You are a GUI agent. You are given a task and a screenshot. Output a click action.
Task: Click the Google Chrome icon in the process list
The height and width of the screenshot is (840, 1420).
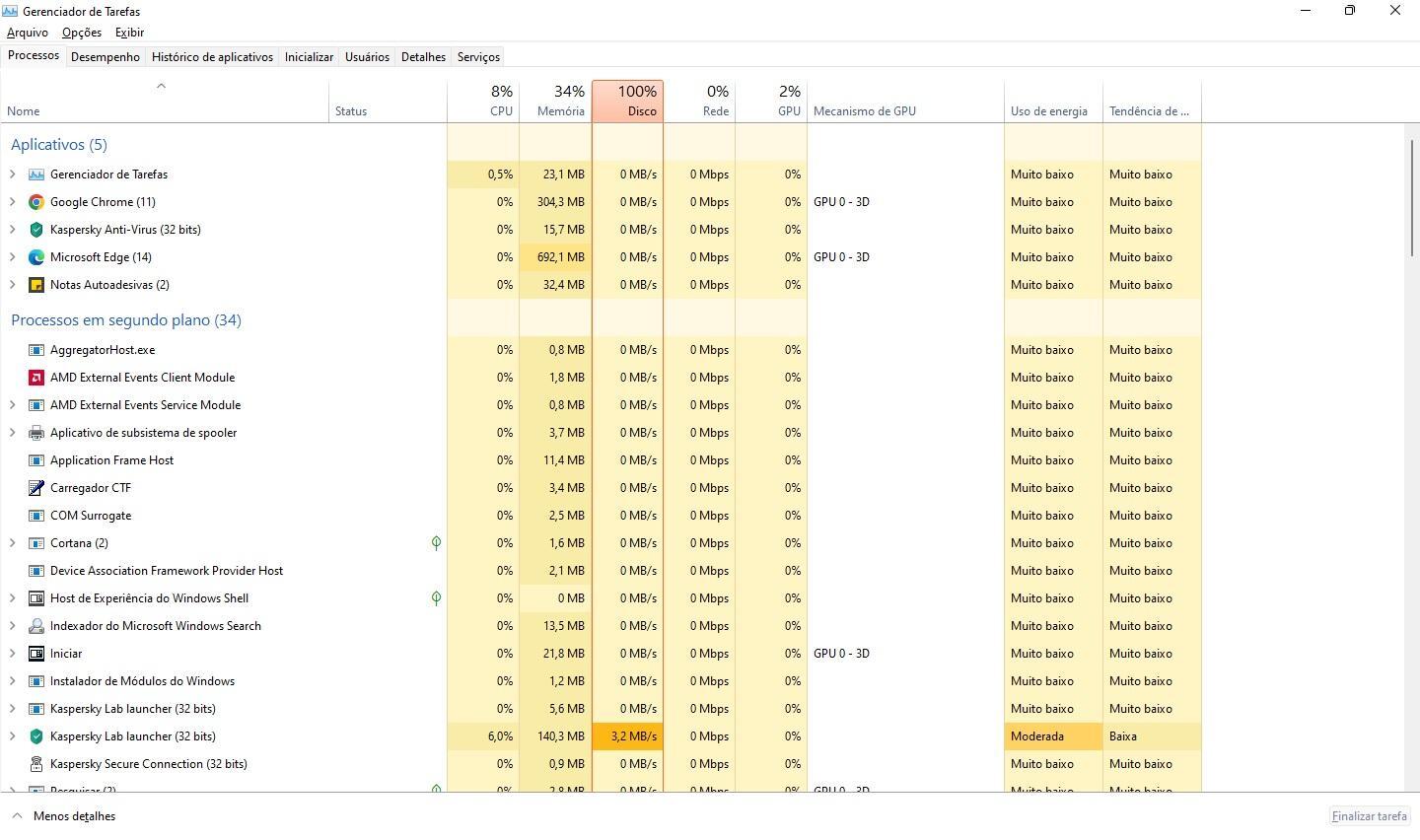pyautogui.click(x=36, y=202)
